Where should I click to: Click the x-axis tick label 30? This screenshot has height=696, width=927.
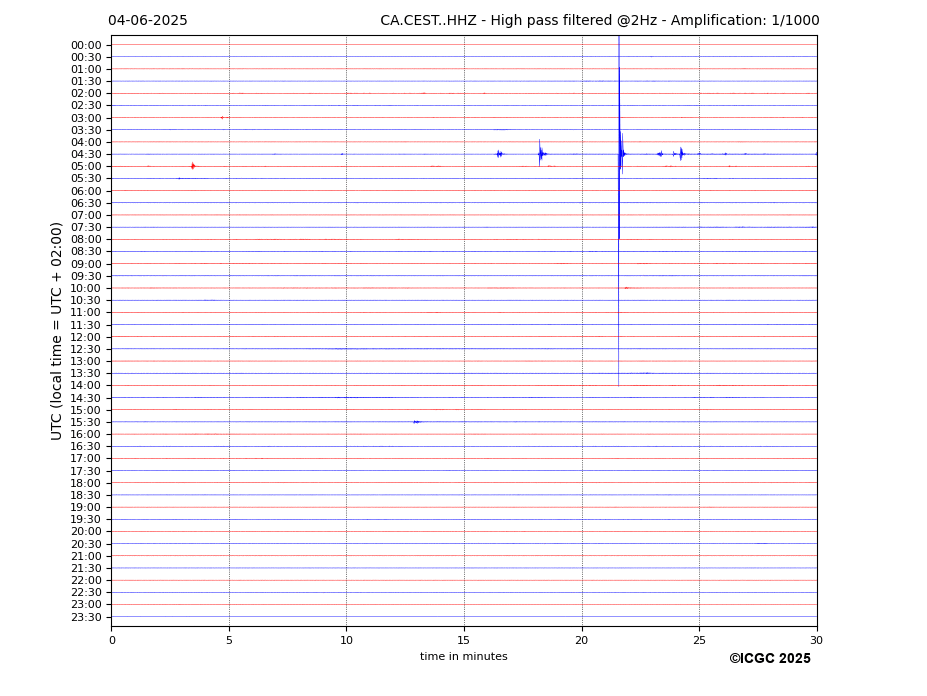point(816,640)
